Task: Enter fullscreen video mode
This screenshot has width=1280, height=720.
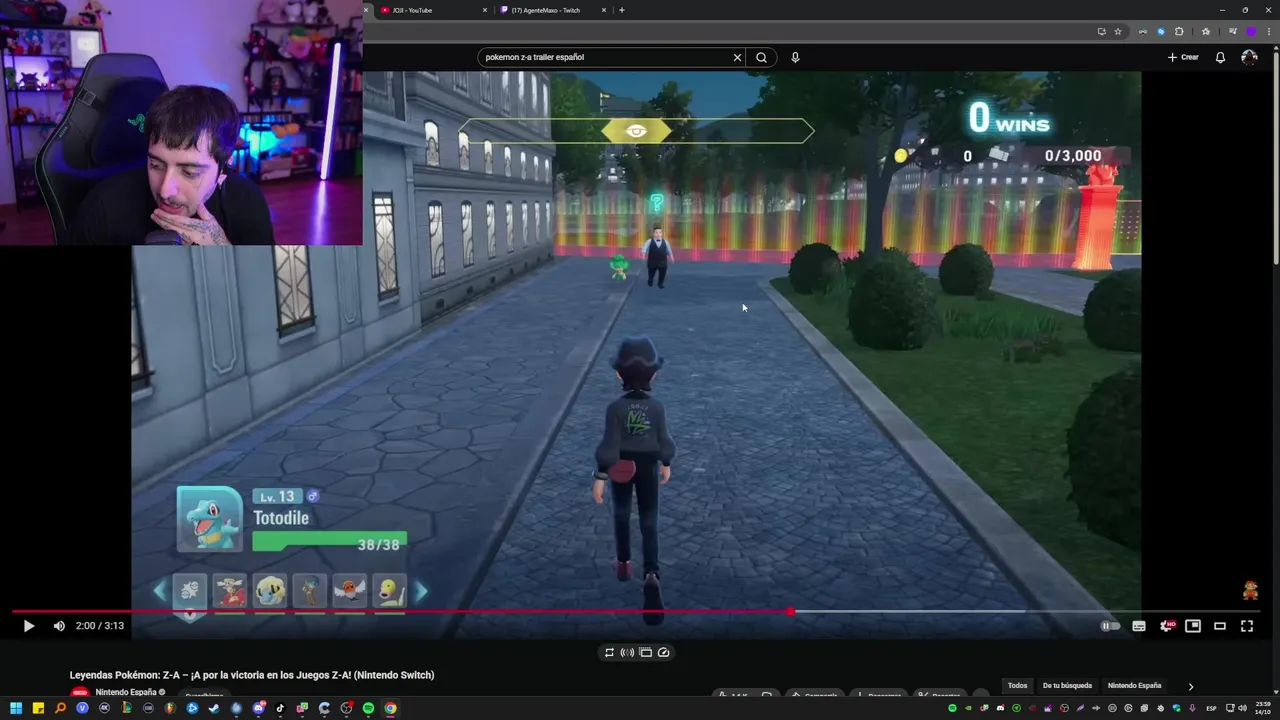Action: pos(1247,626)
